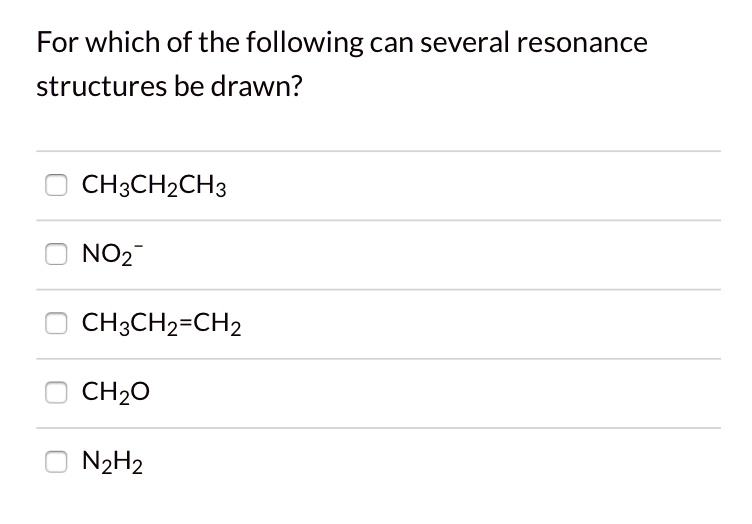The height and width of the screenshot is (524, 752).
Task: Click the NO2⁻ answer label text
Action: 111,255
